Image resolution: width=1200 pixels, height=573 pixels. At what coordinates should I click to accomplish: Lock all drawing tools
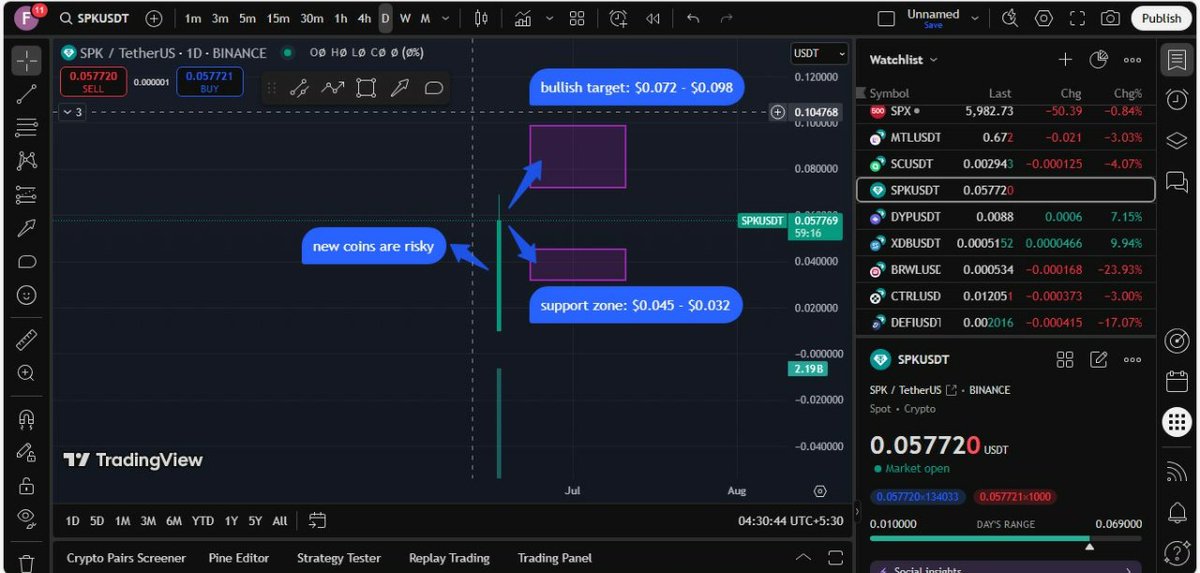pos(27,485)
